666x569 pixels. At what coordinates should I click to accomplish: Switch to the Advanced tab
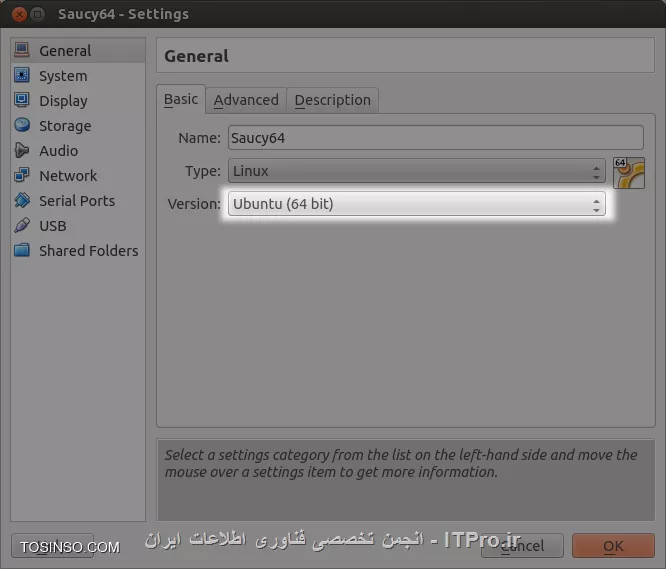(x=246, y=100)
